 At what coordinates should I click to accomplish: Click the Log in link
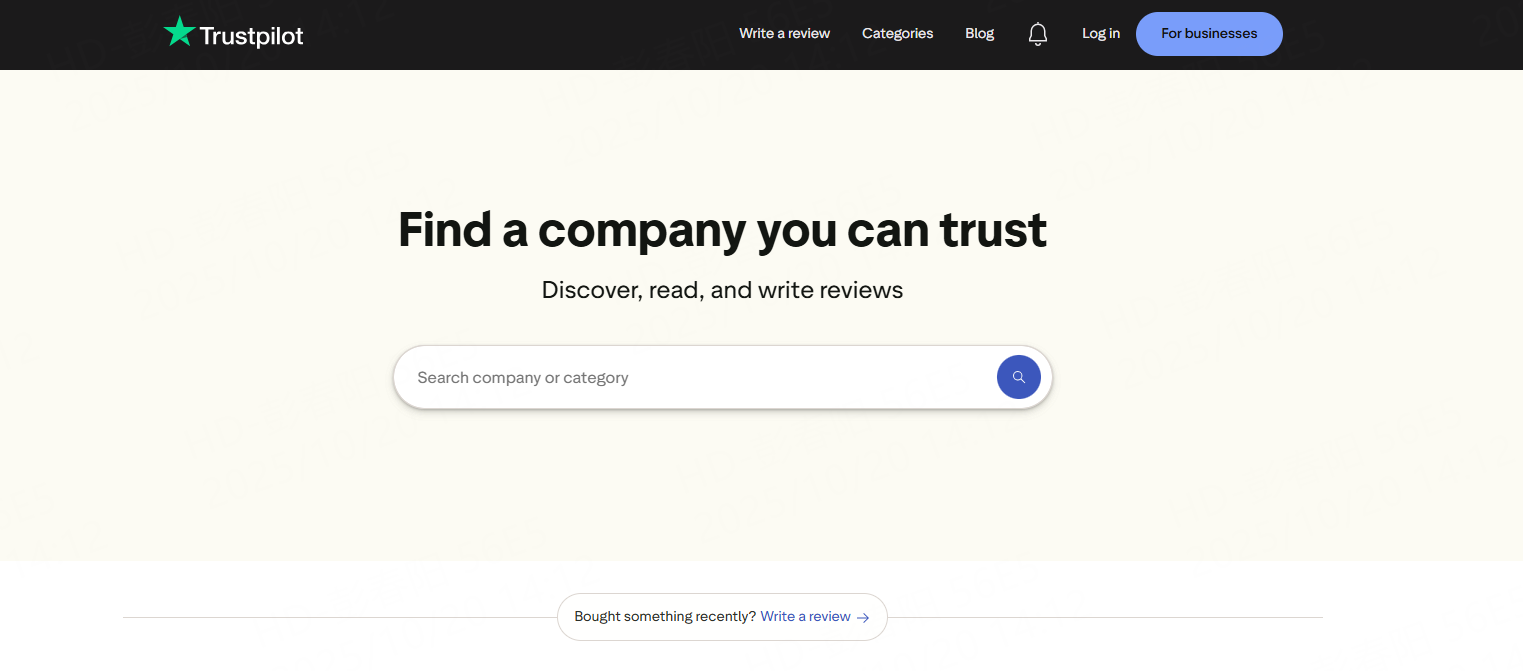coord(1100,34)
